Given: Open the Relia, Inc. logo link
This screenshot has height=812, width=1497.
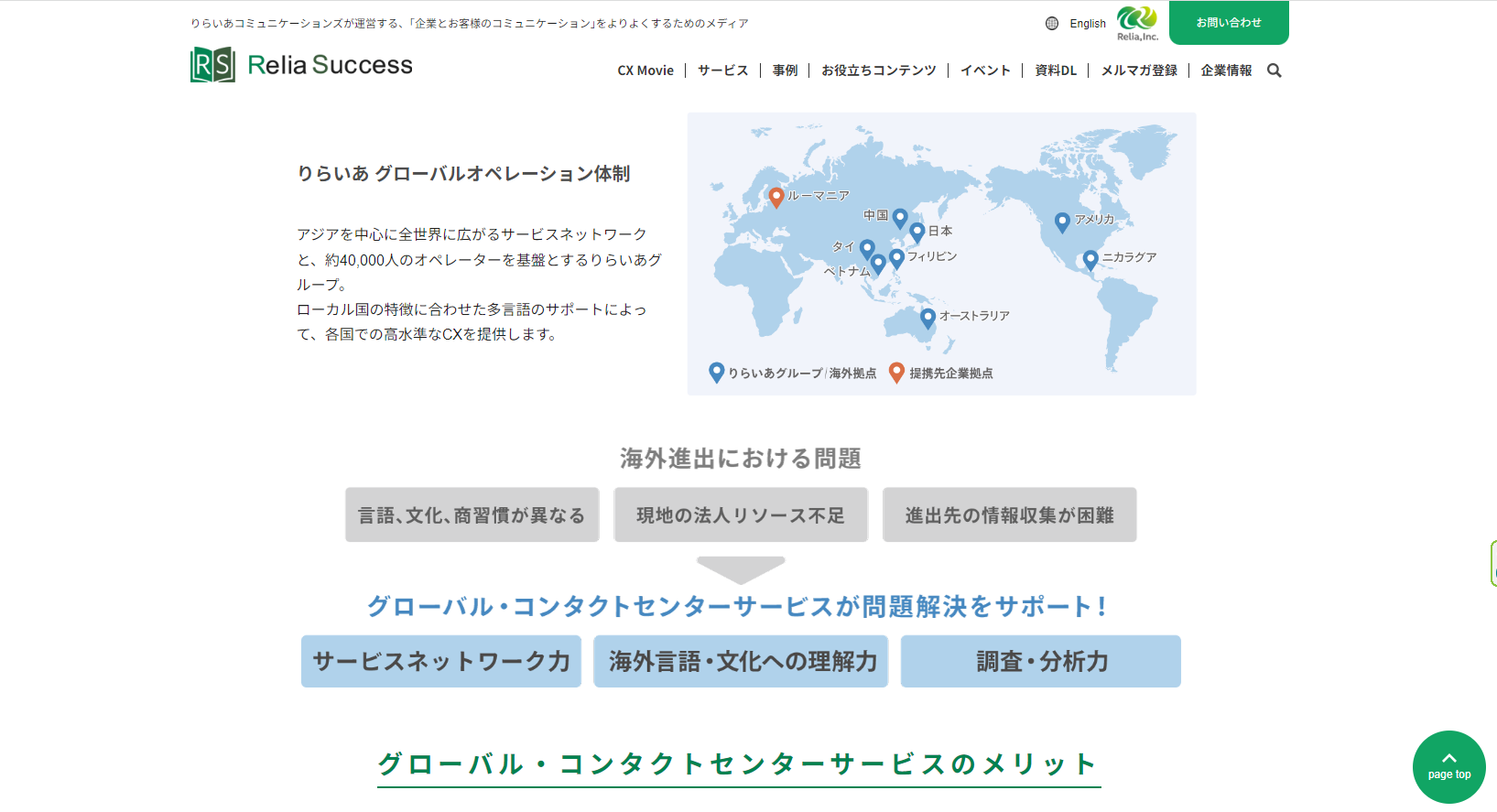Looking at the screenshot, I should (x=1137, y=24).
